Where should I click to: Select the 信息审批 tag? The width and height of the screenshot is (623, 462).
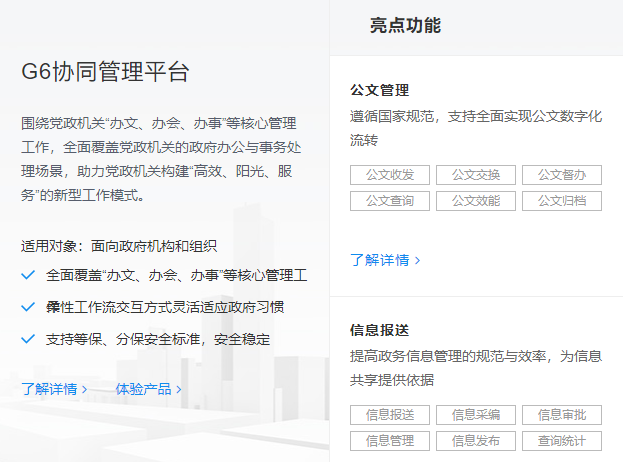[561, 415]
